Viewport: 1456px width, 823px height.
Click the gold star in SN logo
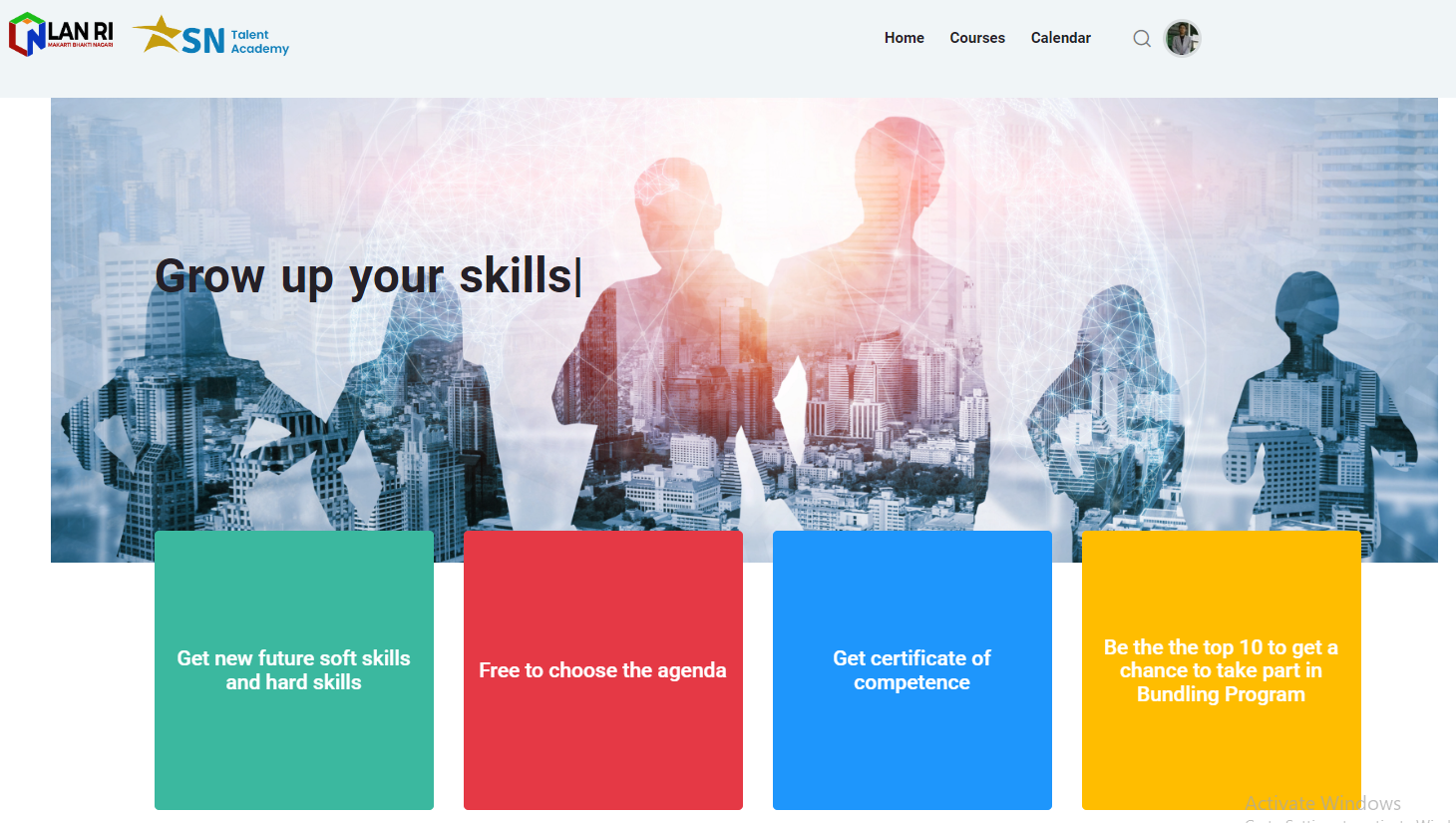157,35
